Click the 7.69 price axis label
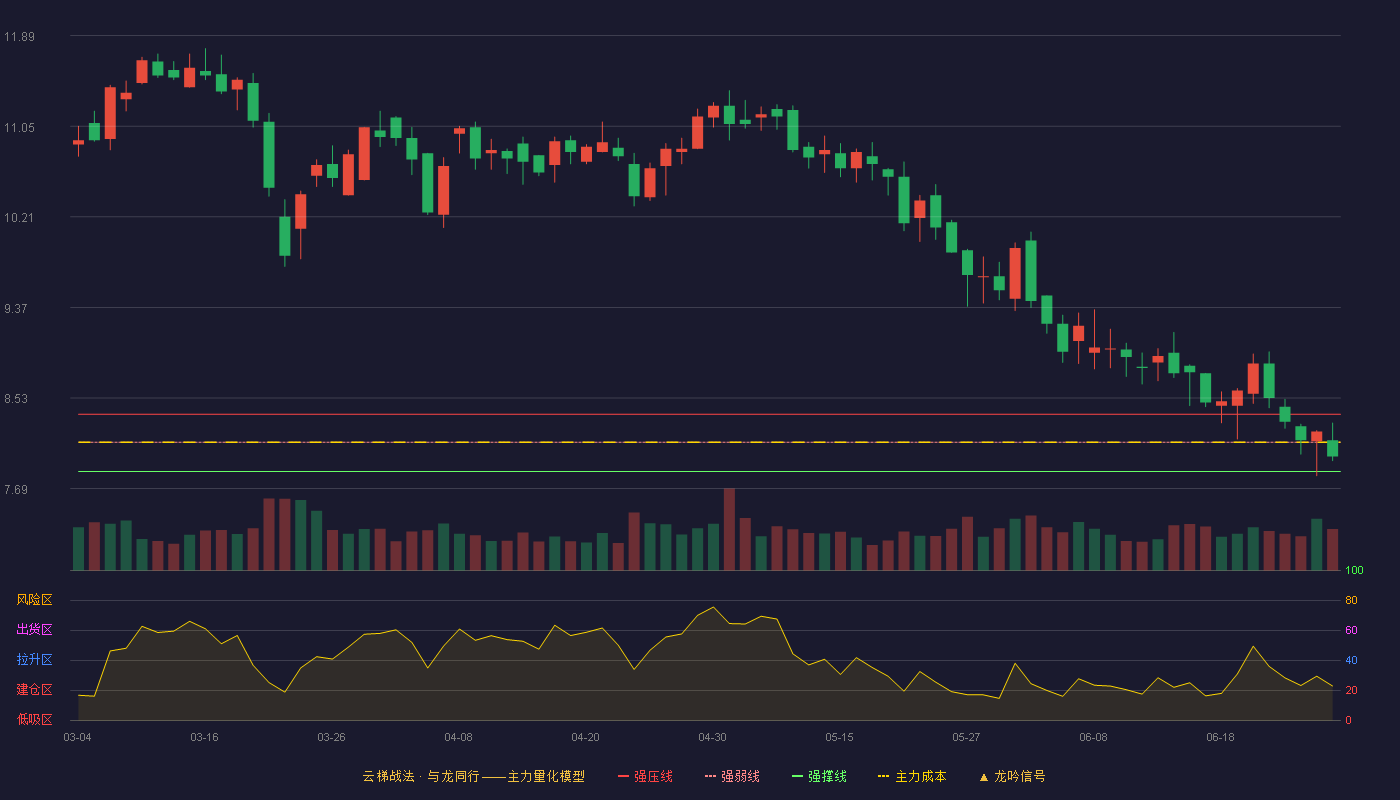The width and height of the screenshot is (1400, 800). (16, 490)
